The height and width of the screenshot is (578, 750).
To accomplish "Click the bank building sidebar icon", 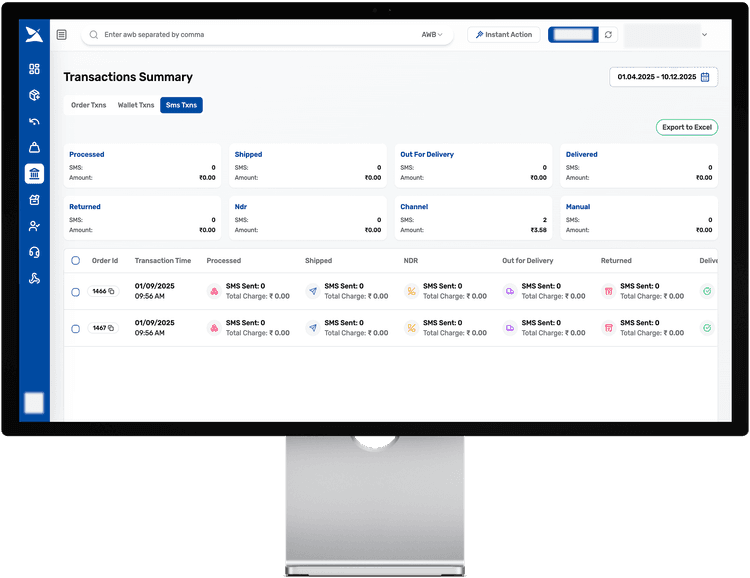I will click(34, 174).
